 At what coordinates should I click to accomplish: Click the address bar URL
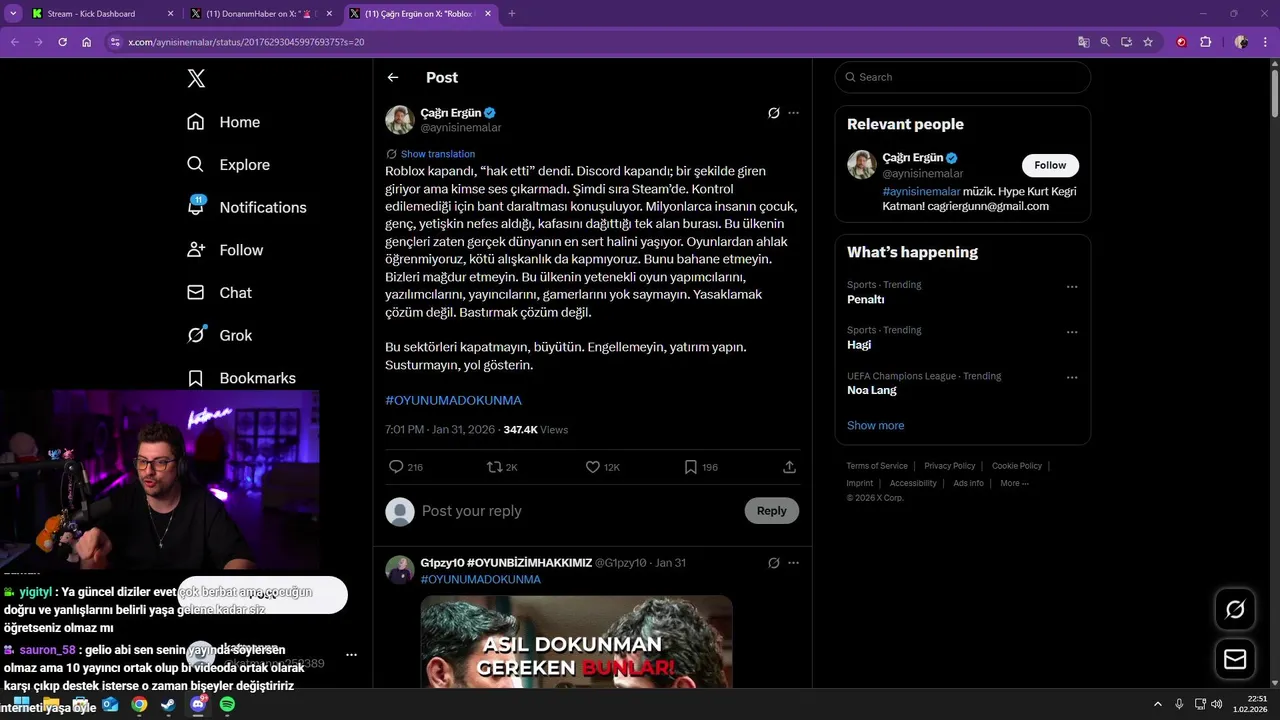click(x=246, y=42)
